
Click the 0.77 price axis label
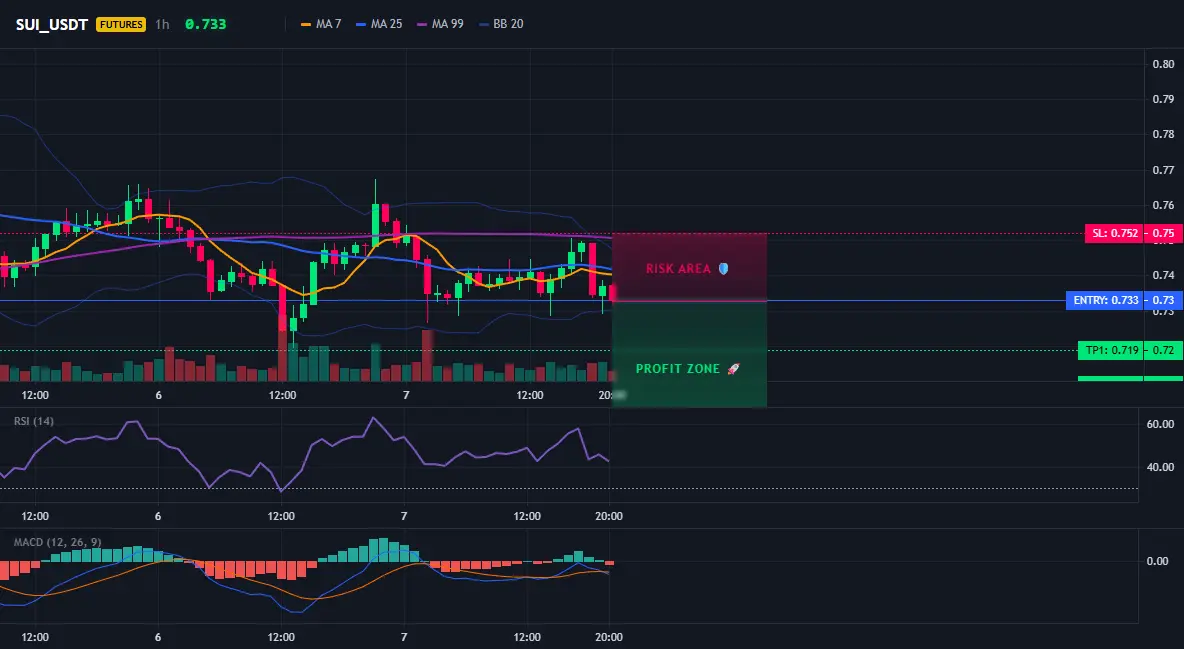(x=1163, y=170)
